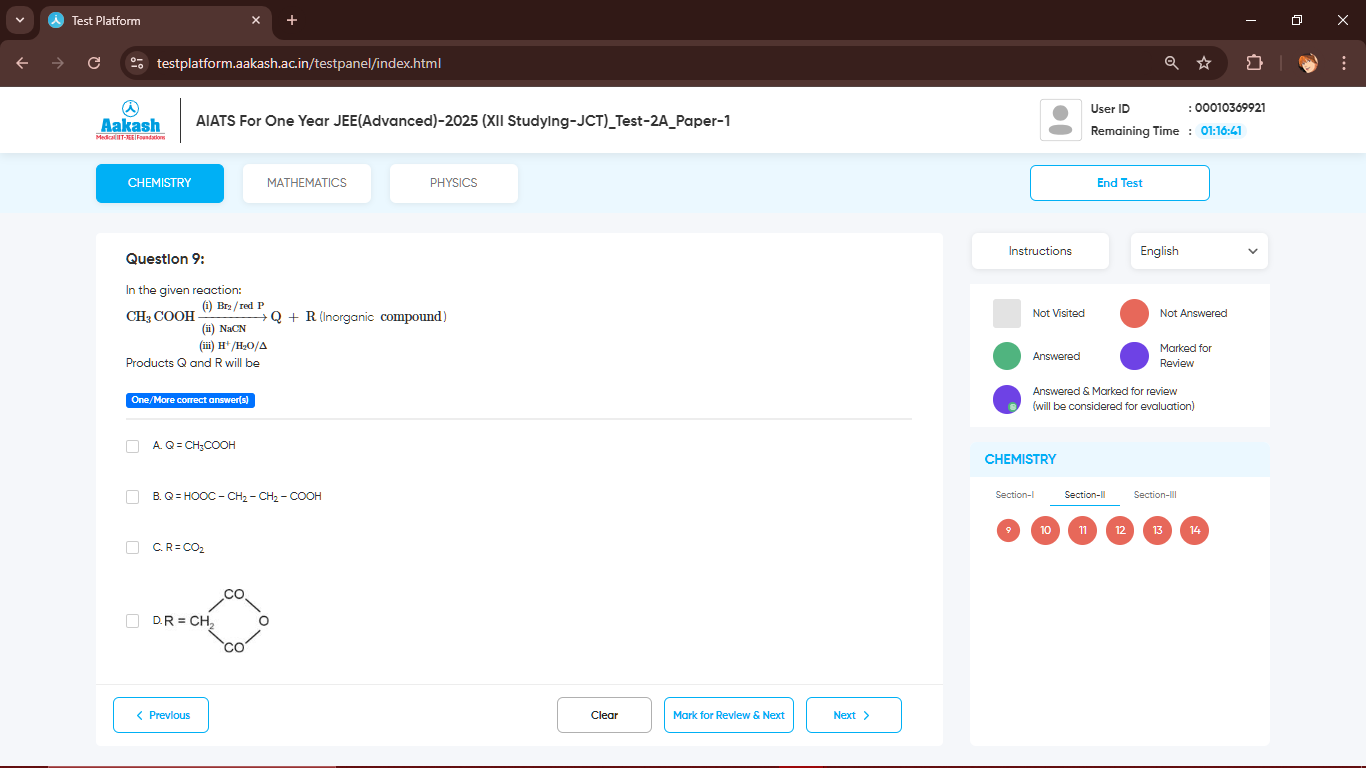Tick option C R = CO2
Image resolution: width=1366 pixels, height=768 pixels.
pyautogui.click(x=133, y=548)
